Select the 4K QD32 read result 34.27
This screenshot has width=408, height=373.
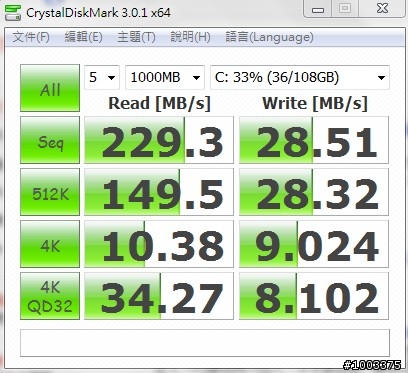159,296
